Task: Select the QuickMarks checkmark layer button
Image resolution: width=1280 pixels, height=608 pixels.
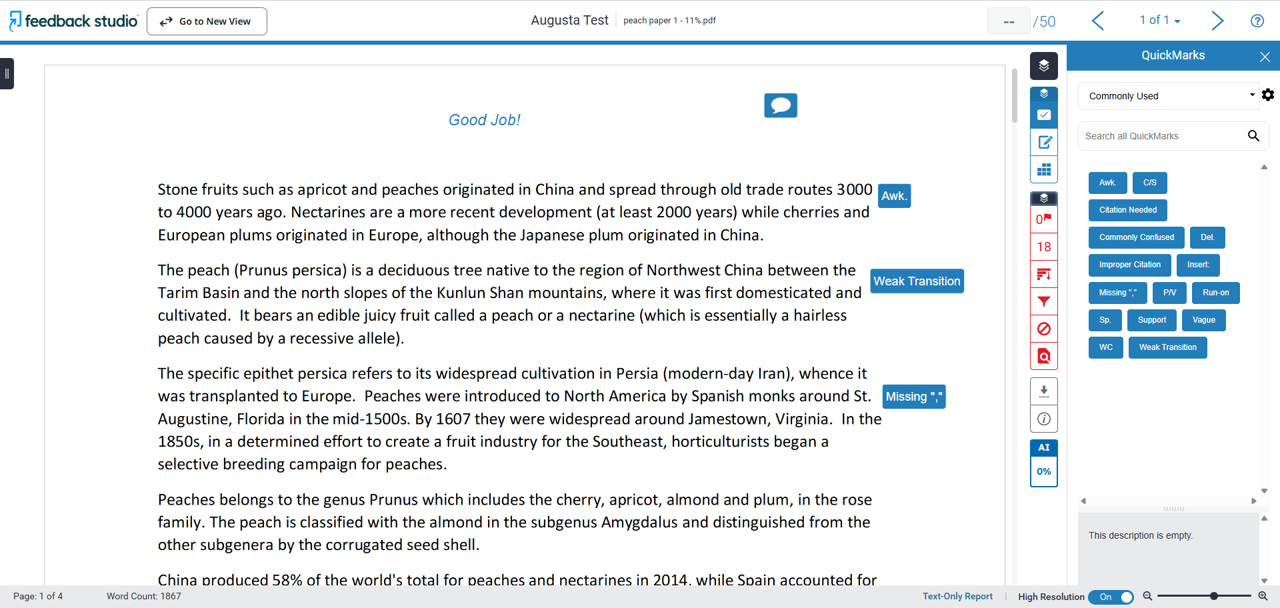Action: [x=1043, y=115]
